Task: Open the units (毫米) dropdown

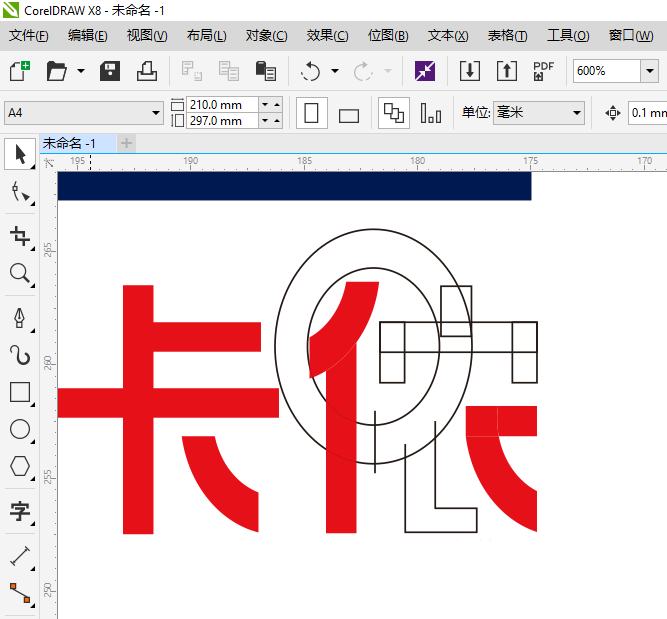Action: [x=577, y=113]
